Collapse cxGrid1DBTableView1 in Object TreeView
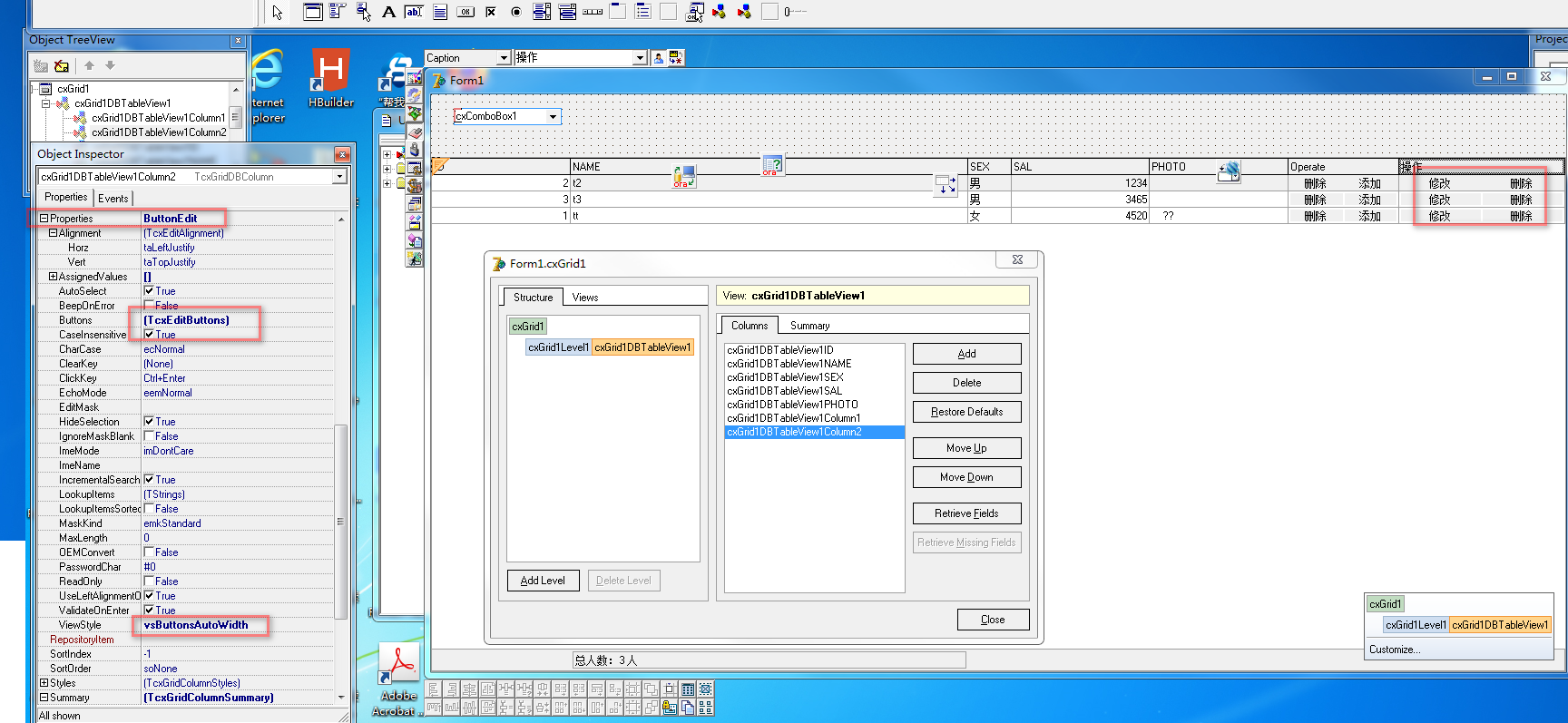 point(45,103)
